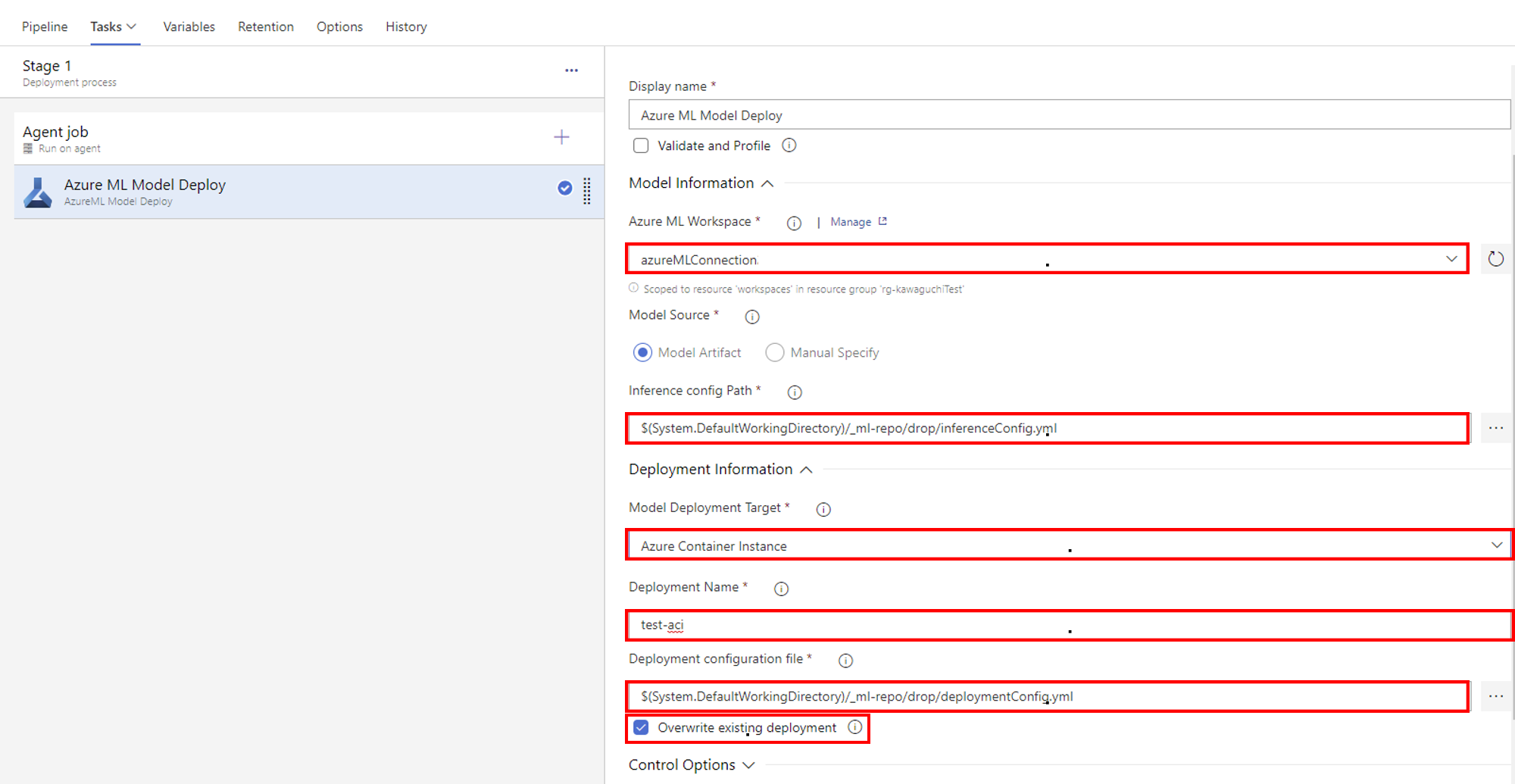Select the Manual Specify radio option
The width and height of the screenshot is (1515, 784).
pos(774,352)
